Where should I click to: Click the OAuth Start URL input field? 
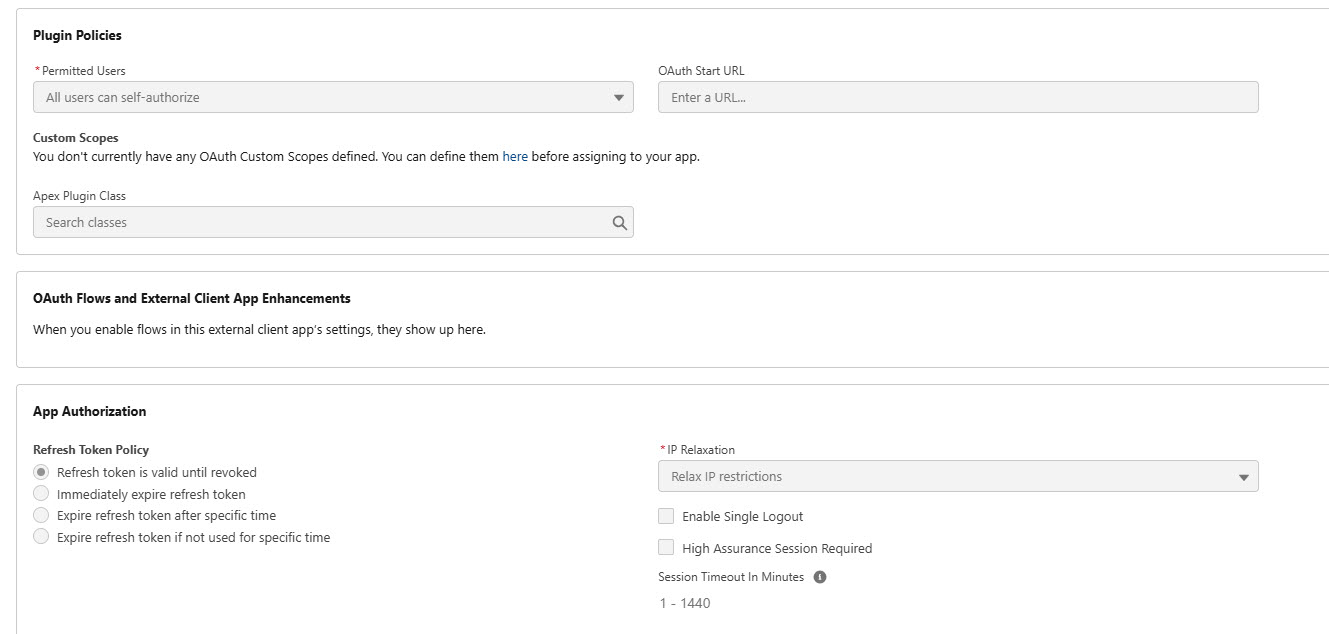coord(957,98)
